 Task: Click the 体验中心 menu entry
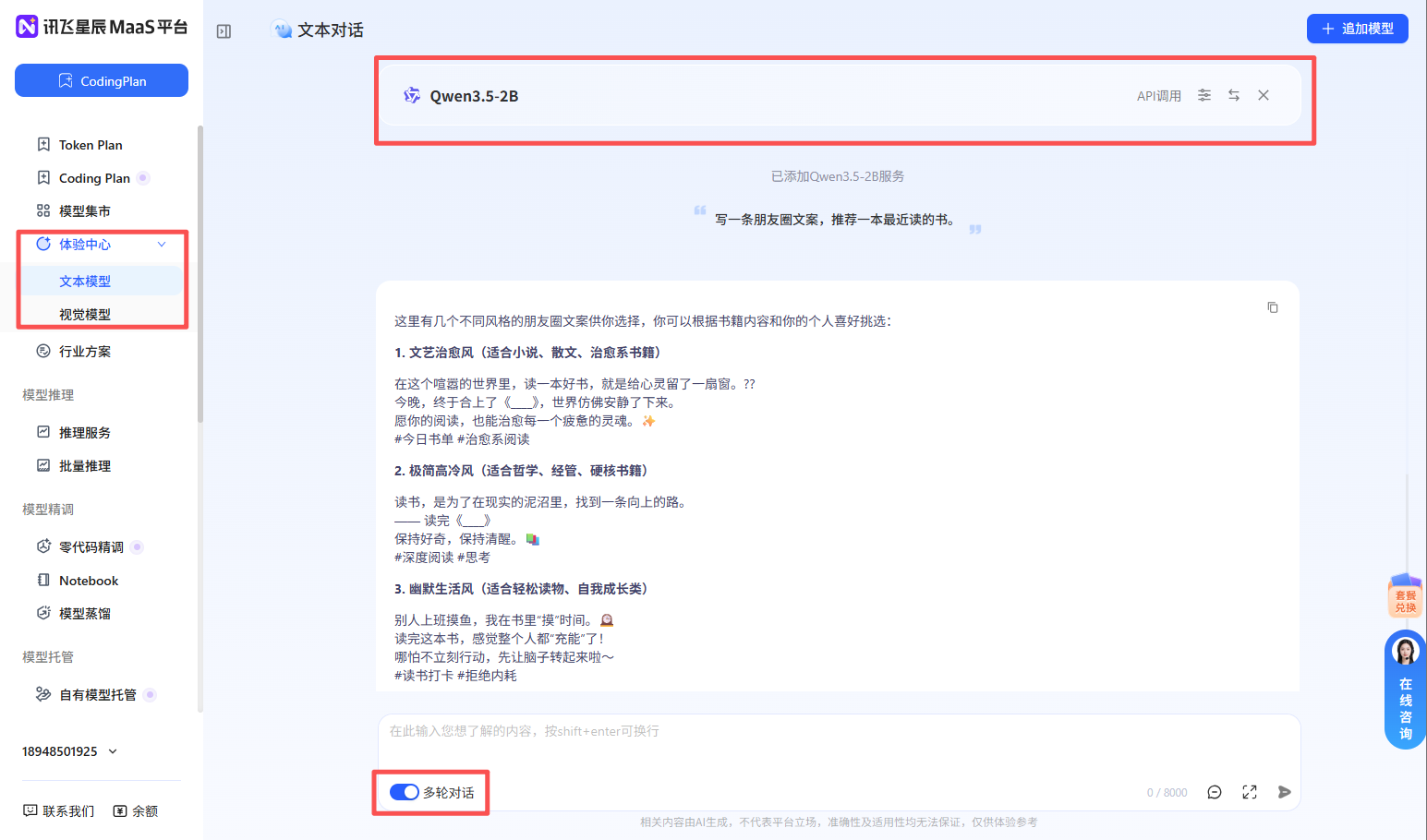pyautogui.click(x=85, y=245)
